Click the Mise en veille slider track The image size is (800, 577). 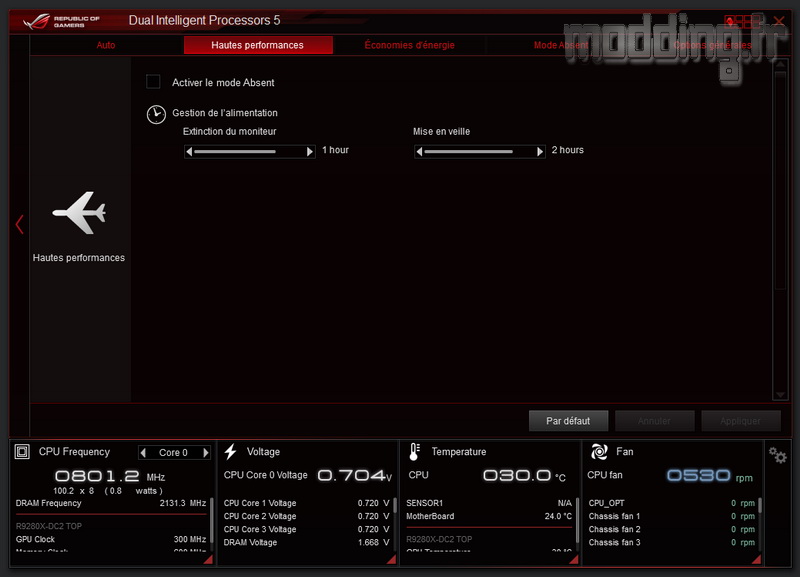coord(480,152)
